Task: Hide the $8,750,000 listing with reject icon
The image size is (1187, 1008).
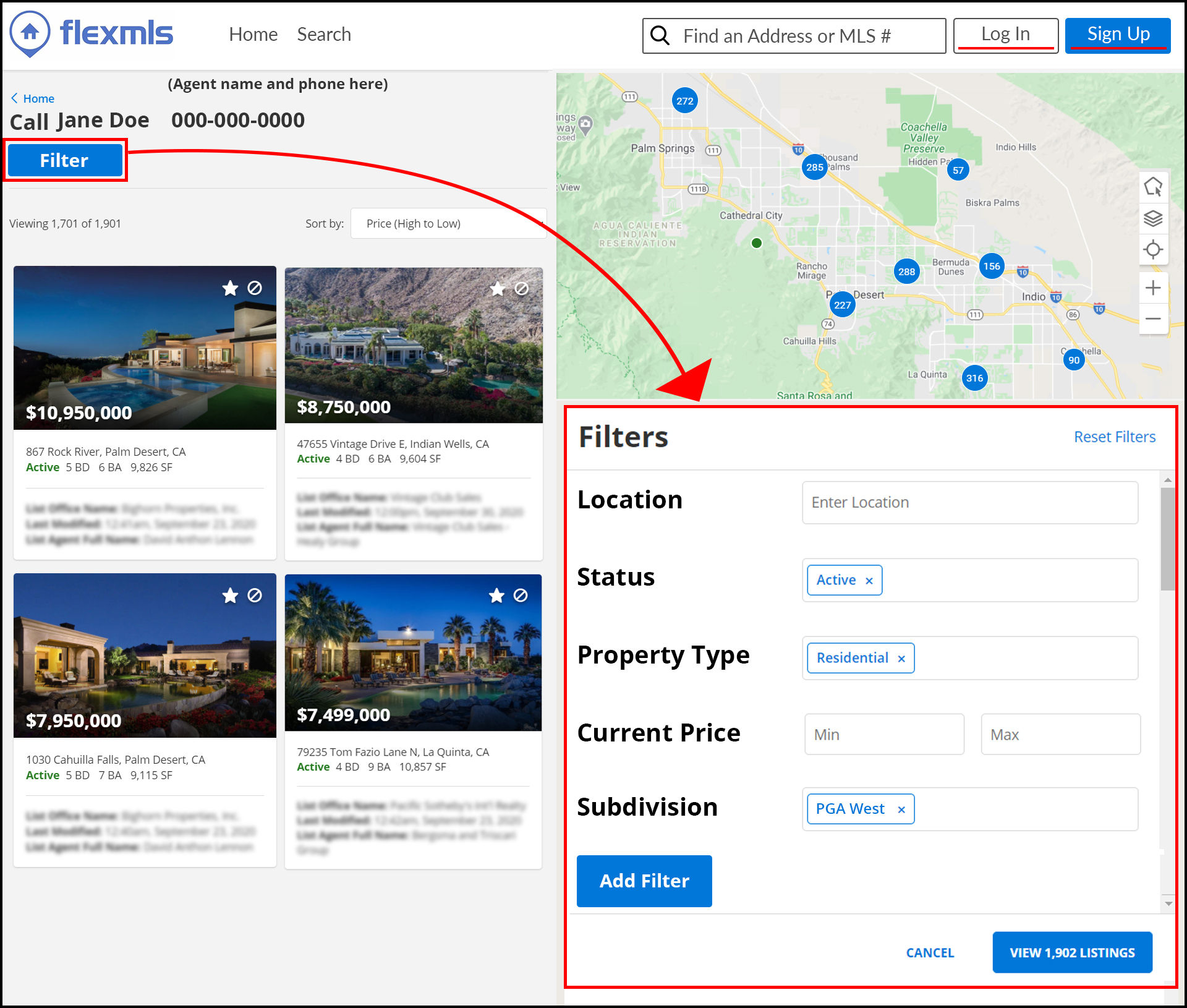Action: point(522,289)
